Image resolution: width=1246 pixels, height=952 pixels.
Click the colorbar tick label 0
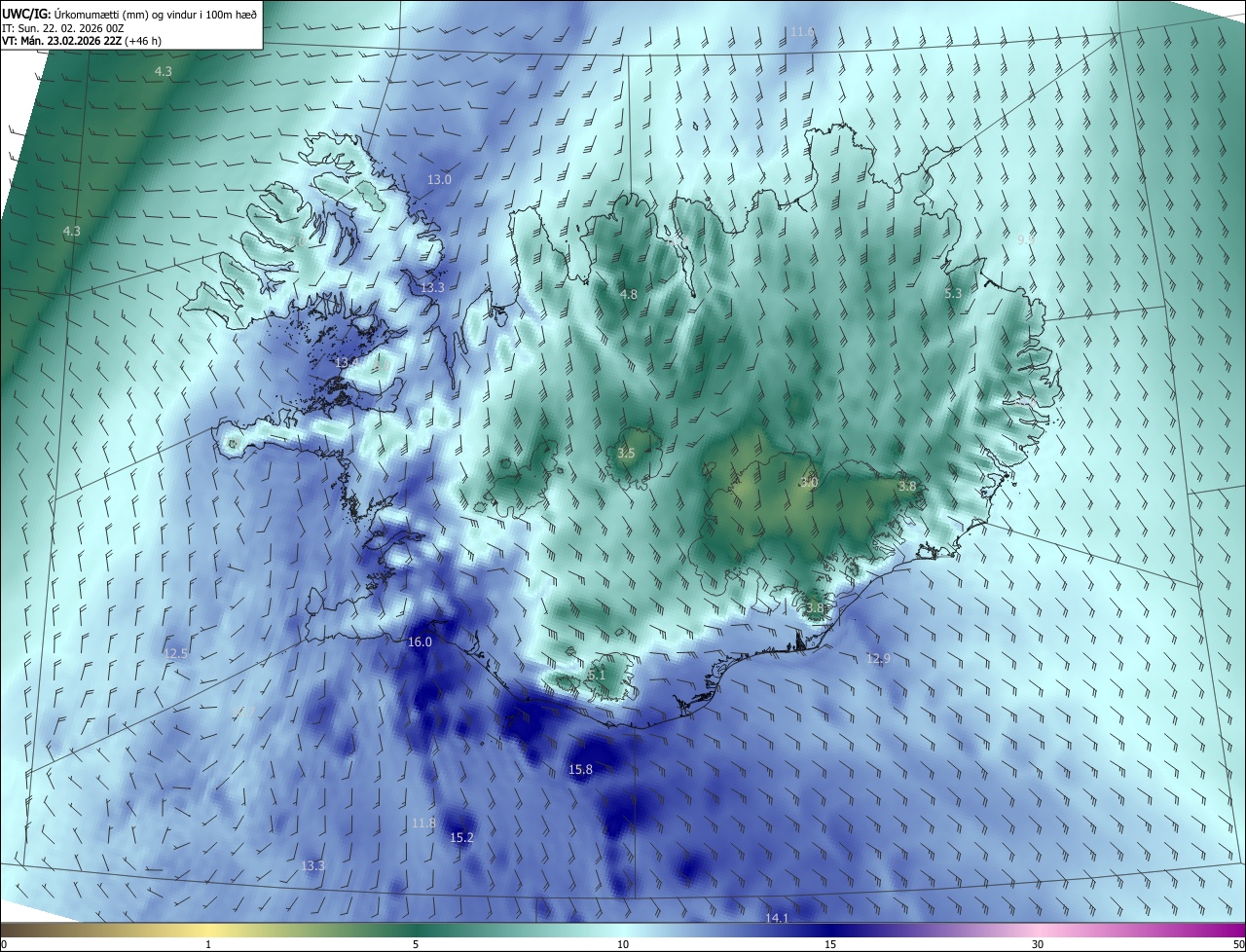pyautogui.click(x=3, y=944)
